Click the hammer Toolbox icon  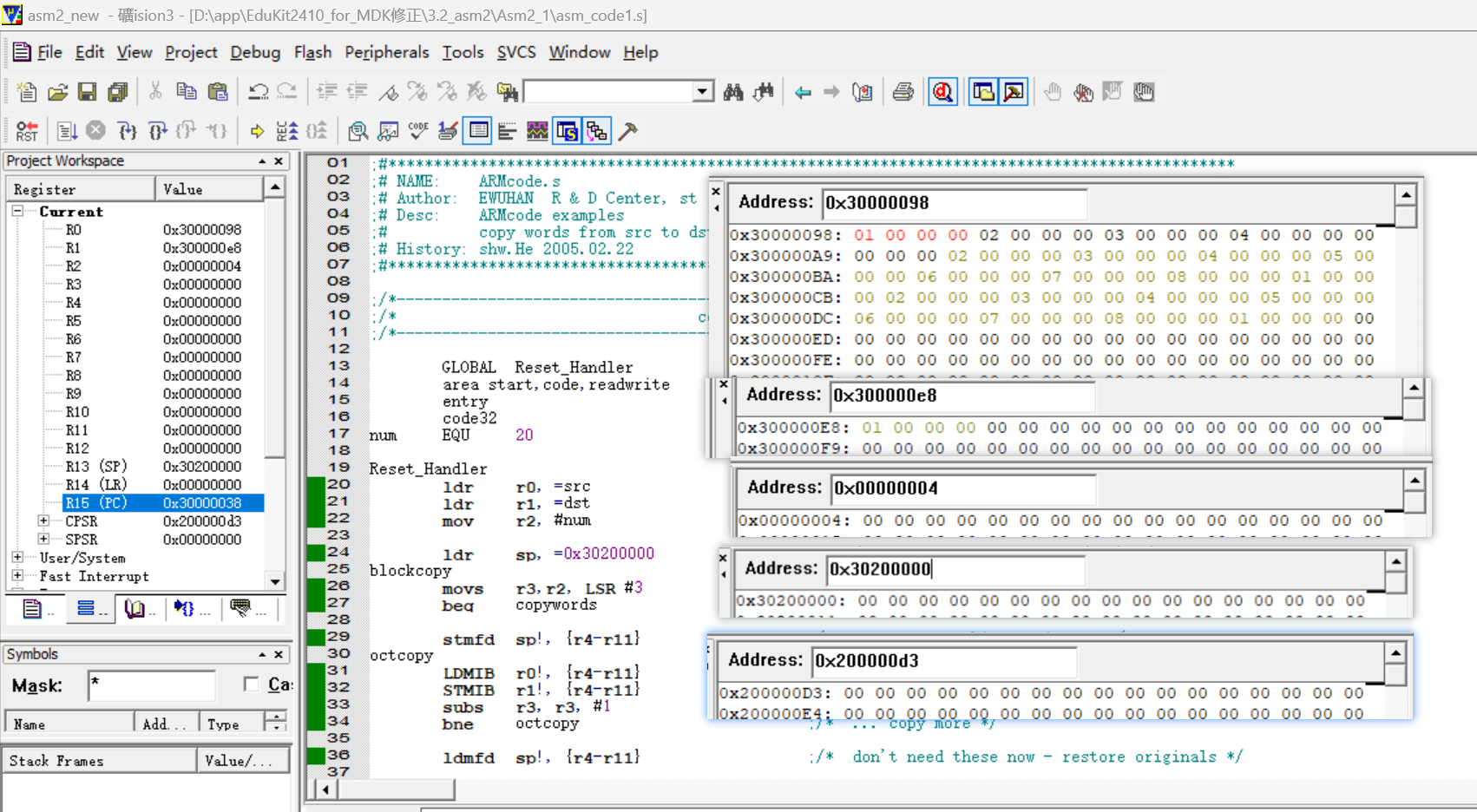628,131
